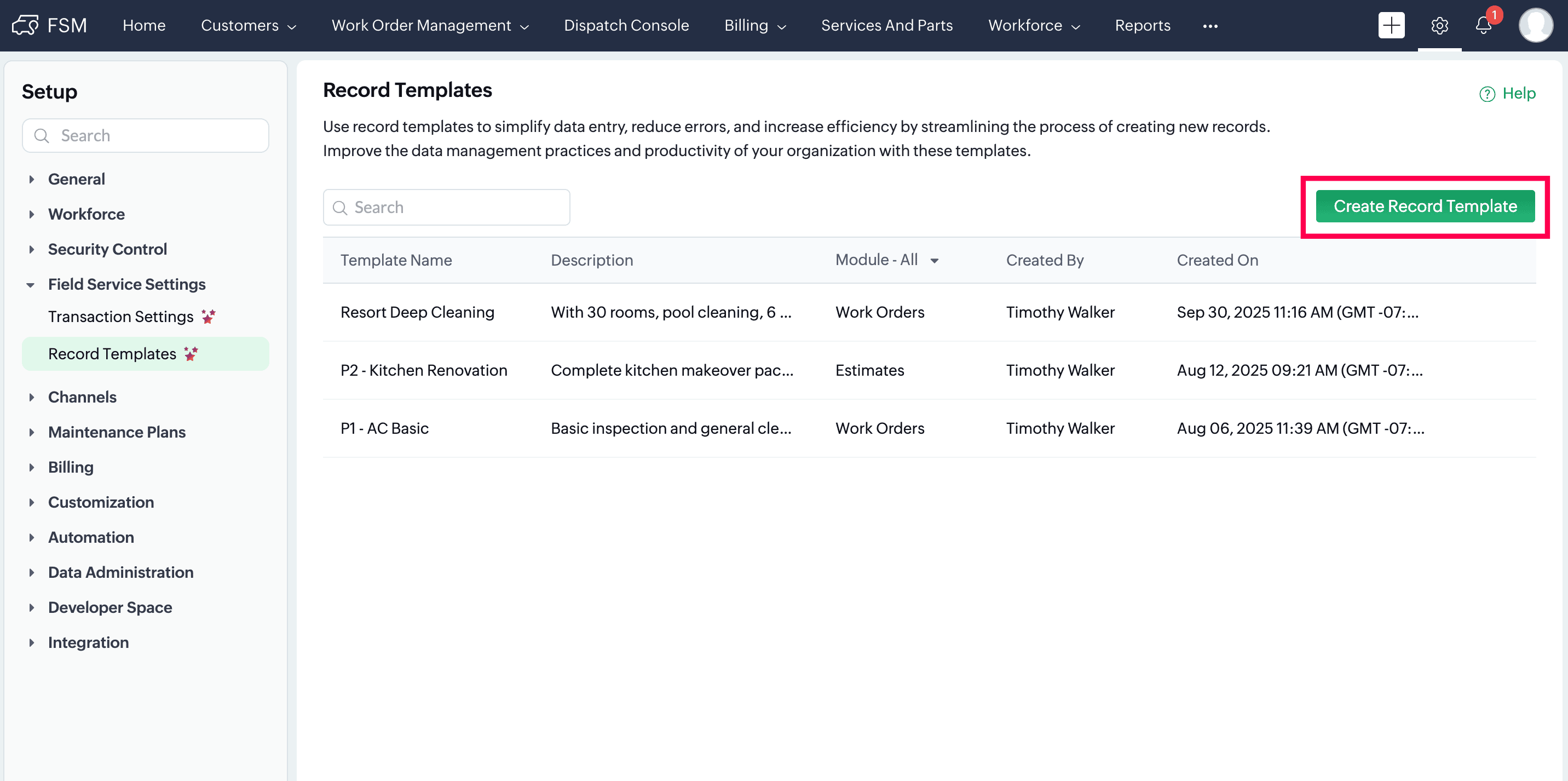Click the Create Record Template button
The width and height of the screenshot is (1568, 781).
(1425, 206)
